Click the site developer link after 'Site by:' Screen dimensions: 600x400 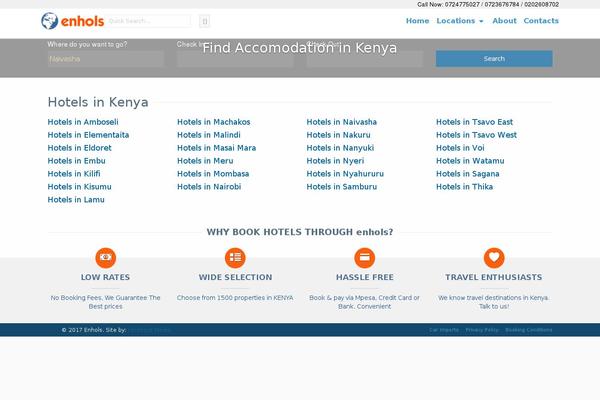[150, 330]
